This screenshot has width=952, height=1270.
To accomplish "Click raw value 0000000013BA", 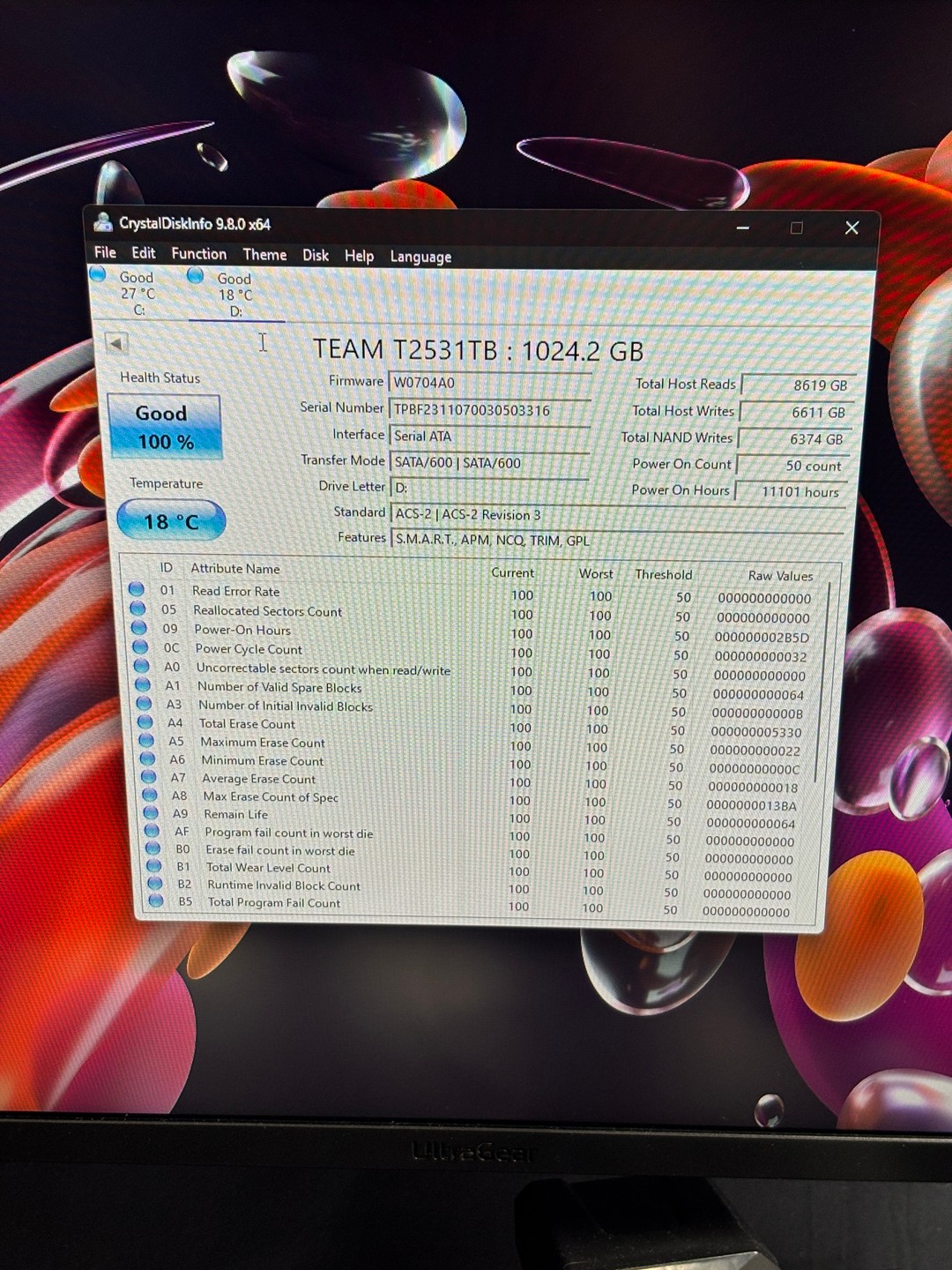I will [x=751, y=805].
